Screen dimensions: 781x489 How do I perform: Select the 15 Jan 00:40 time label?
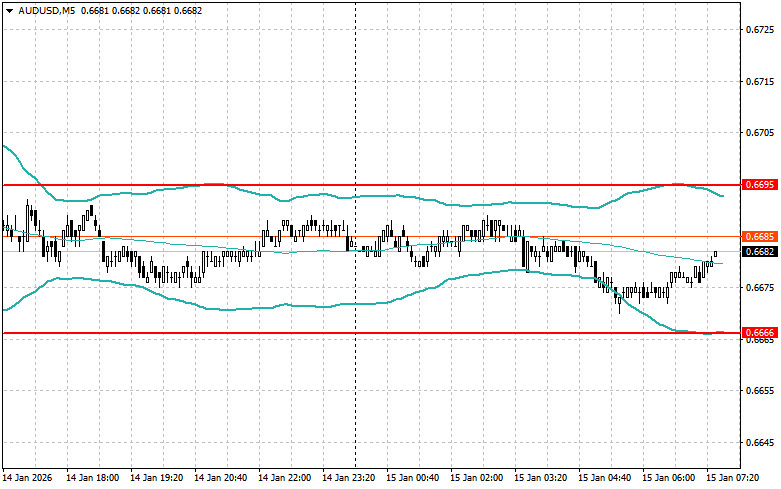[x=412, y=478]
